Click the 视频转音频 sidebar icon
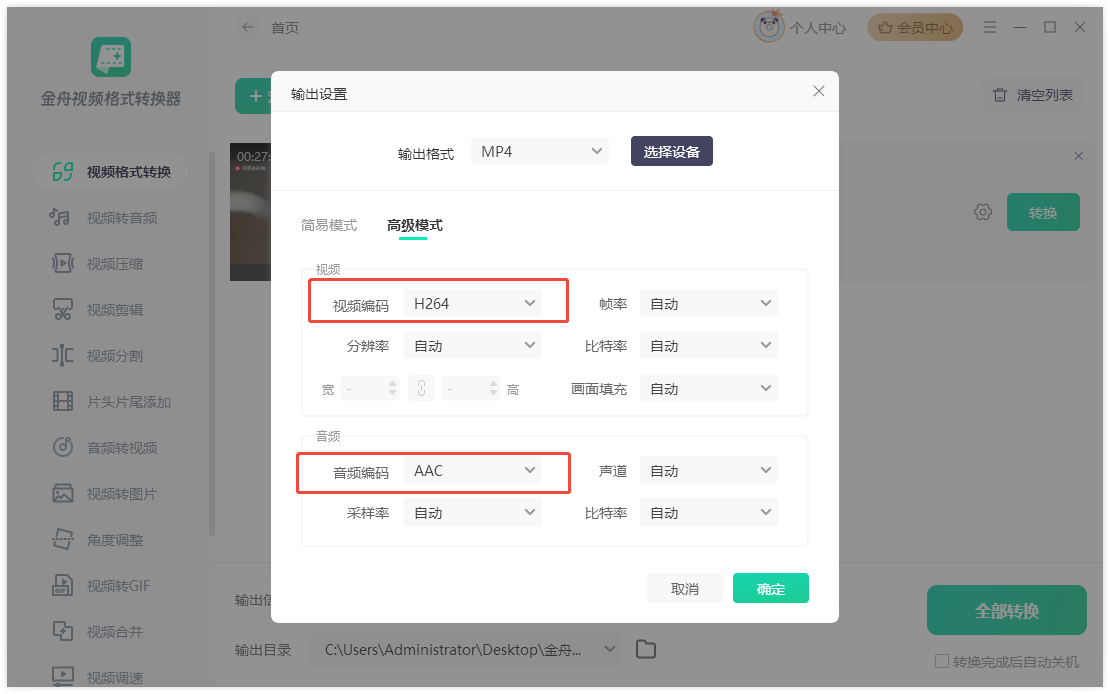Screen dimensions: 1110x694 click(62, 218)
